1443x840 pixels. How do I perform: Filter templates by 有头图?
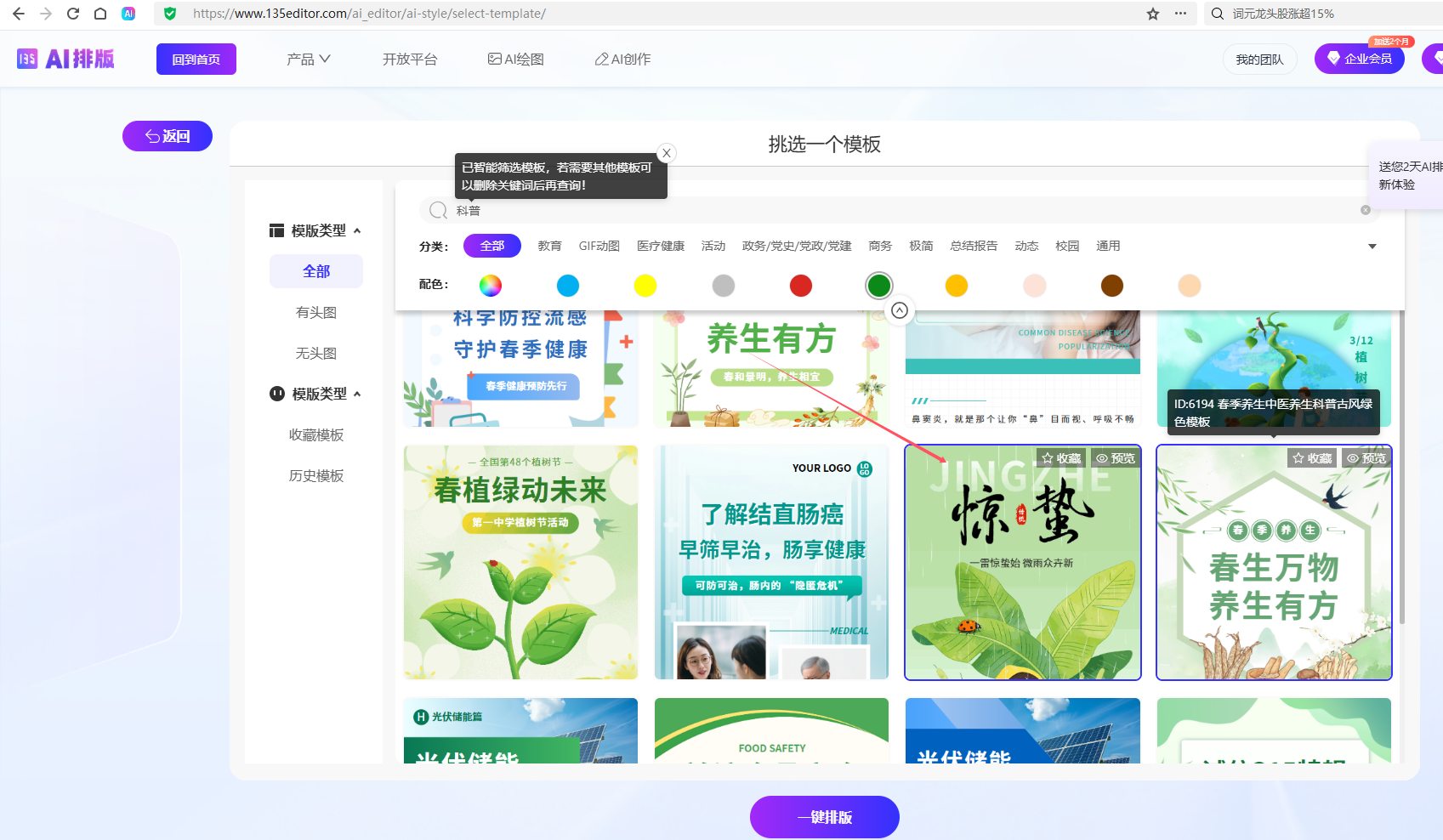click(316, 312)
